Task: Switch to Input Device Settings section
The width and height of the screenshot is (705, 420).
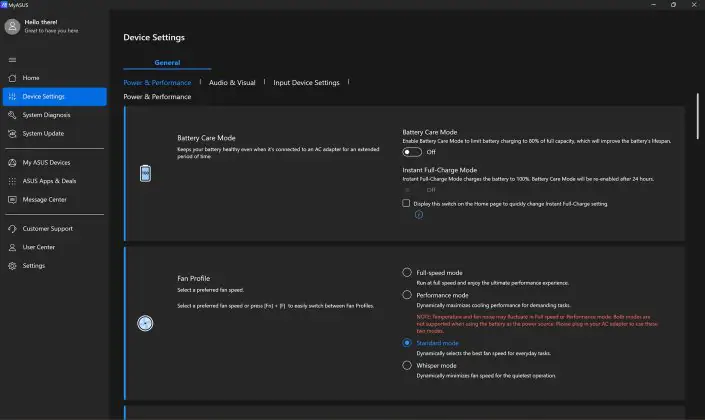Action: [x=306, y=83]
